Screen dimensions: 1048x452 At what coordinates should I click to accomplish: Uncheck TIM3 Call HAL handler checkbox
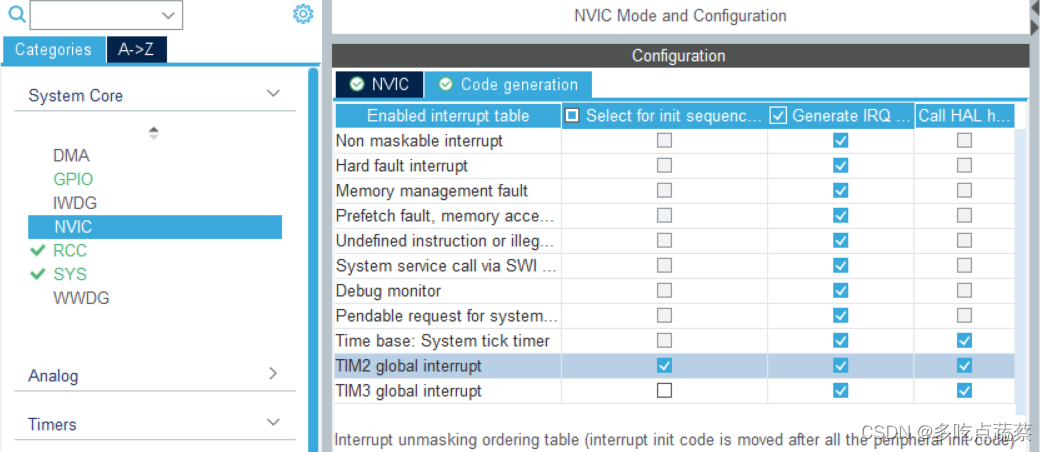pos(964,390)
